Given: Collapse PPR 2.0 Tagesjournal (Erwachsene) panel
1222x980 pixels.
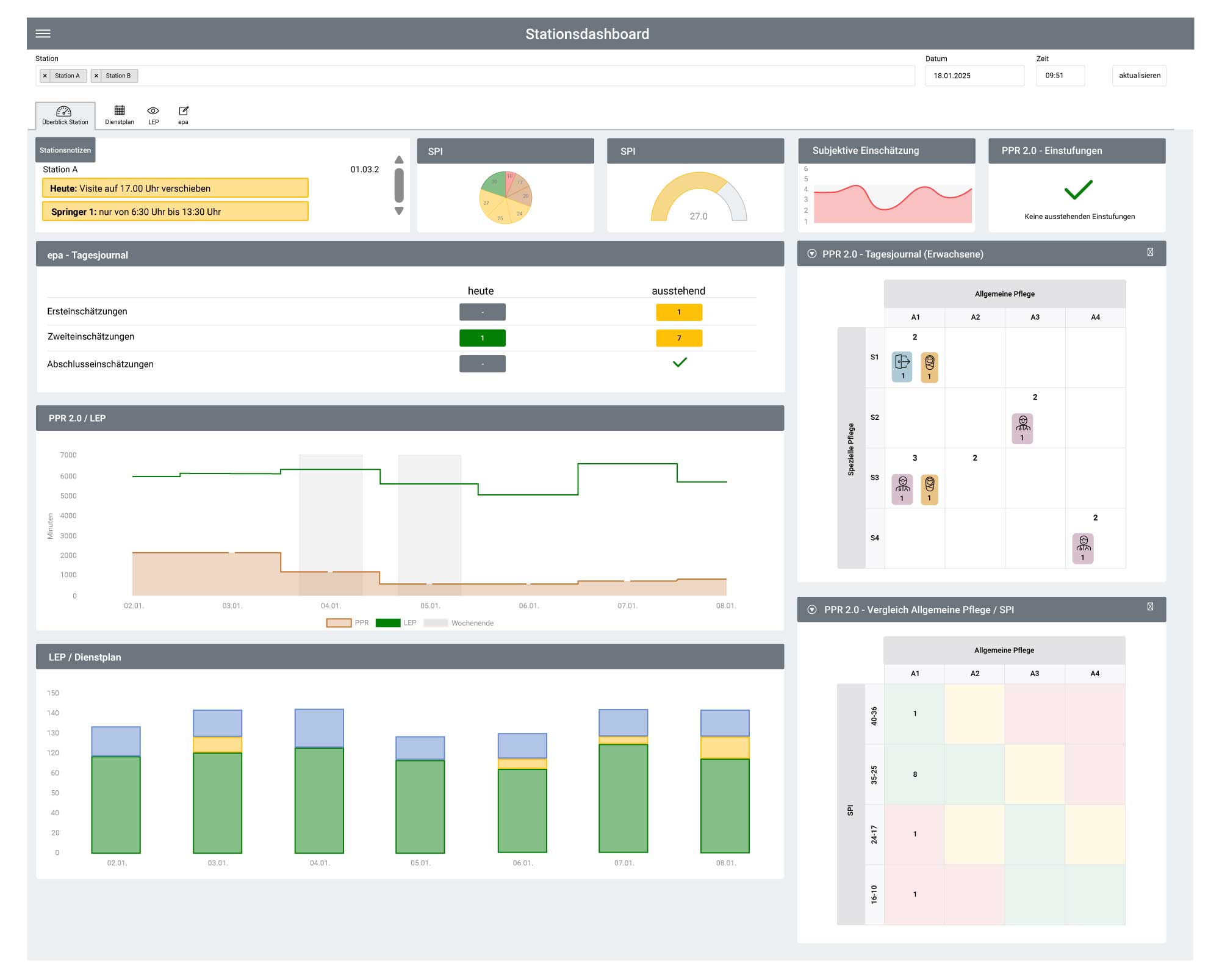Looking at the screenshot, I should coord(812,254).
